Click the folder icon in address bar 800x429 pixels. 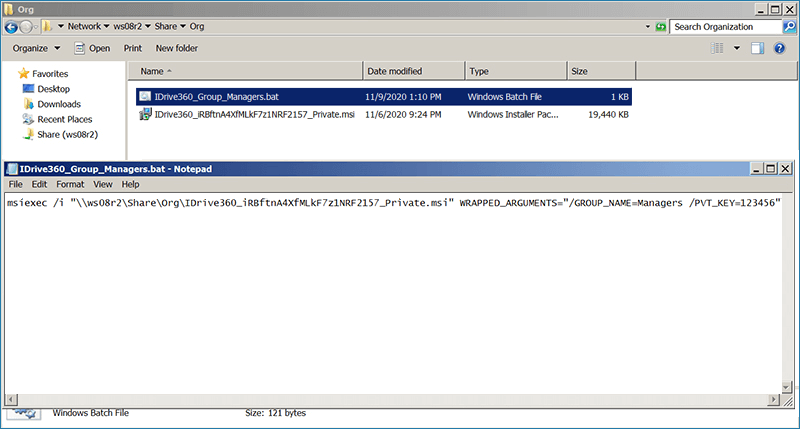pos(47,26)
